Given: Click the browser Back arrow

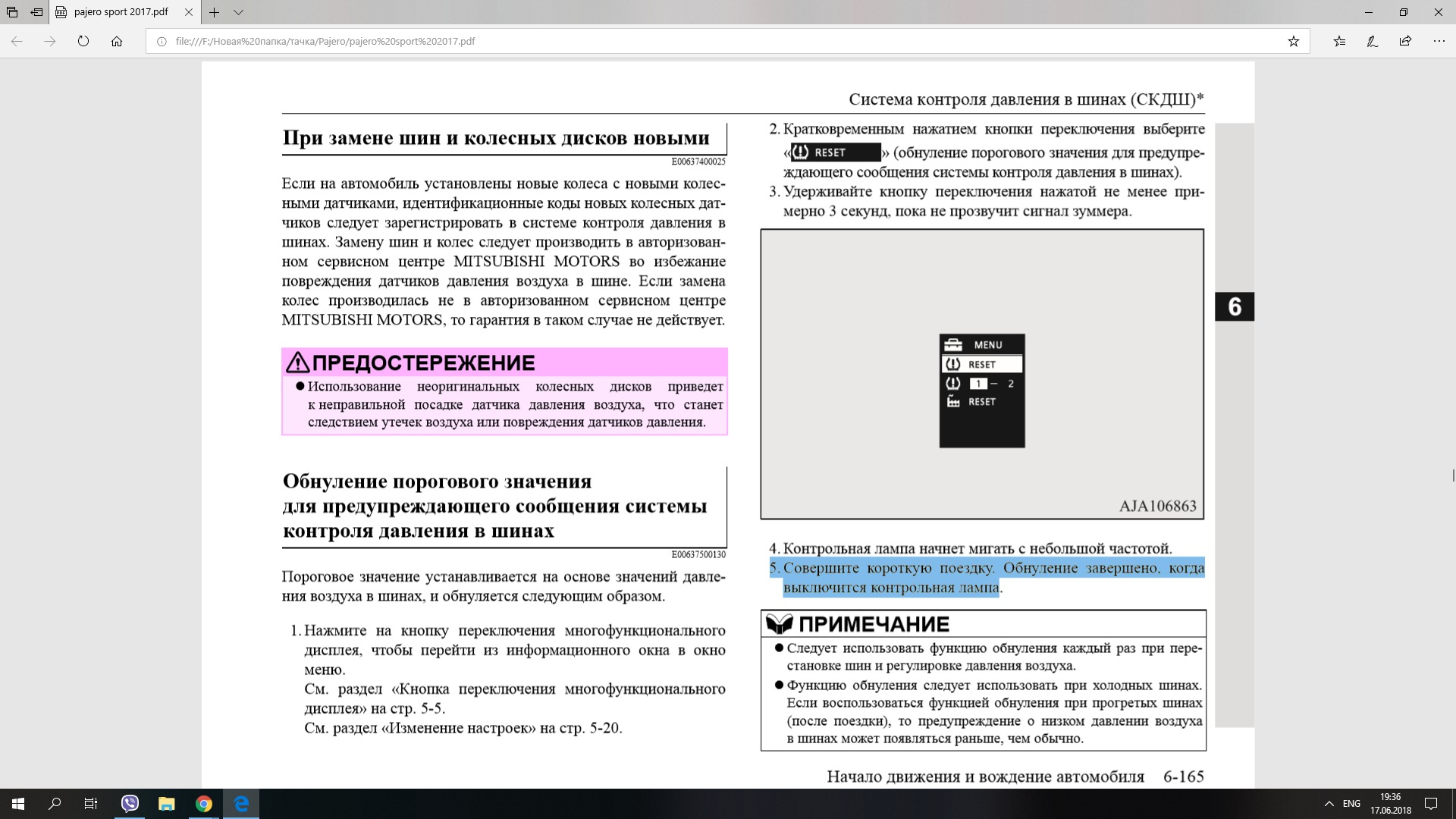Looking at the screenshot, I should click(x=17, y=42).
